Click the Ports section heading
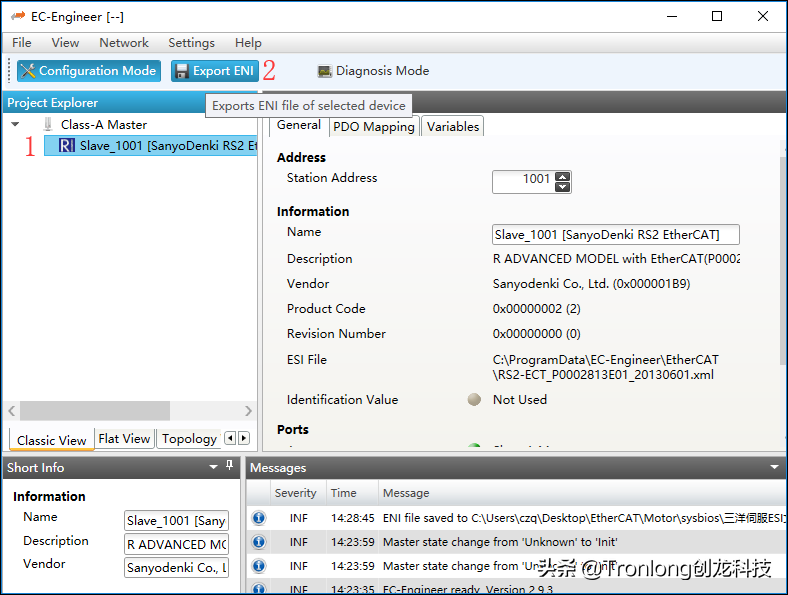The height and width of the screenshot is (595, 788). point(292,430)
